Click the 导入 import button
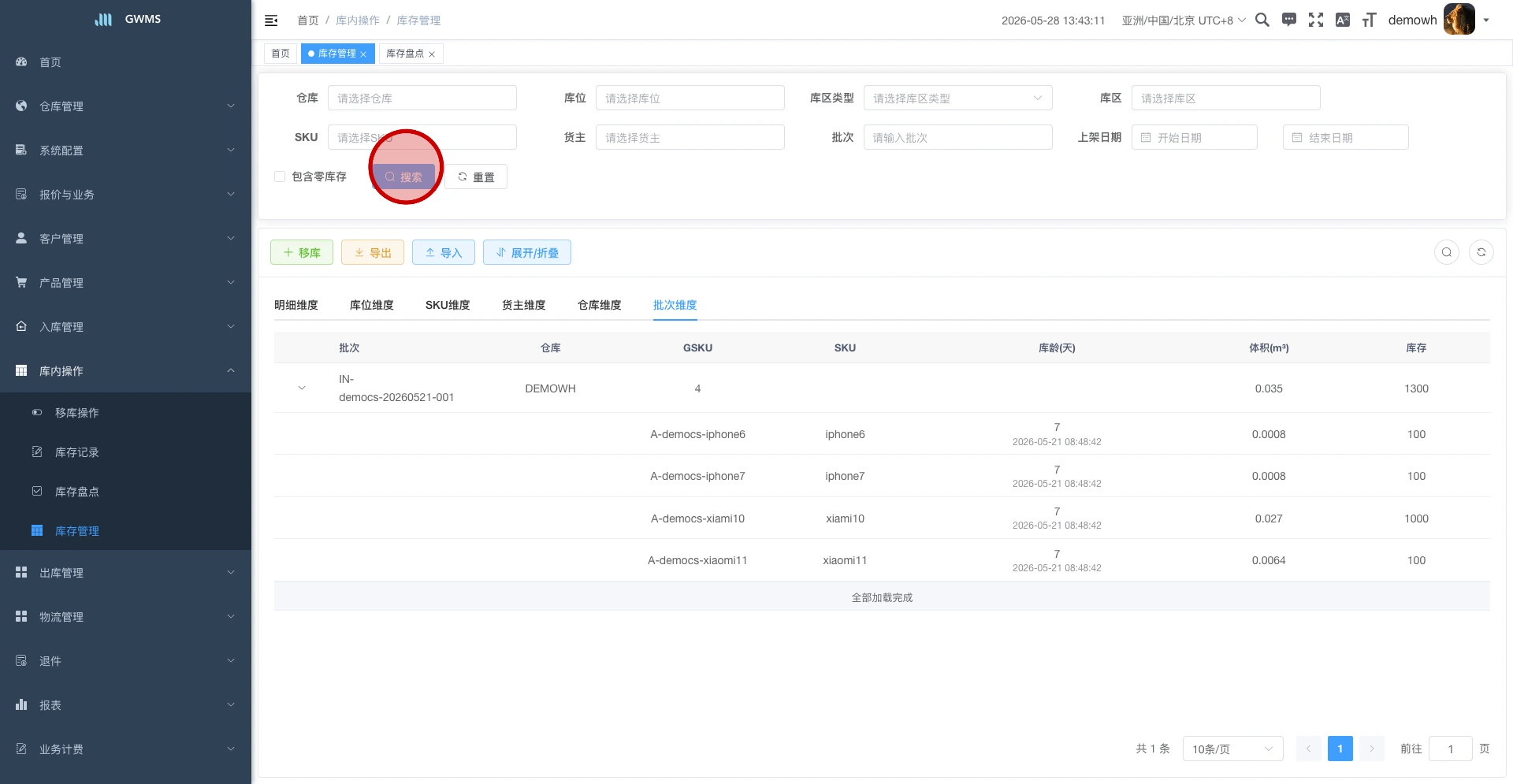 pyautogui.click(x=444, y=252)
